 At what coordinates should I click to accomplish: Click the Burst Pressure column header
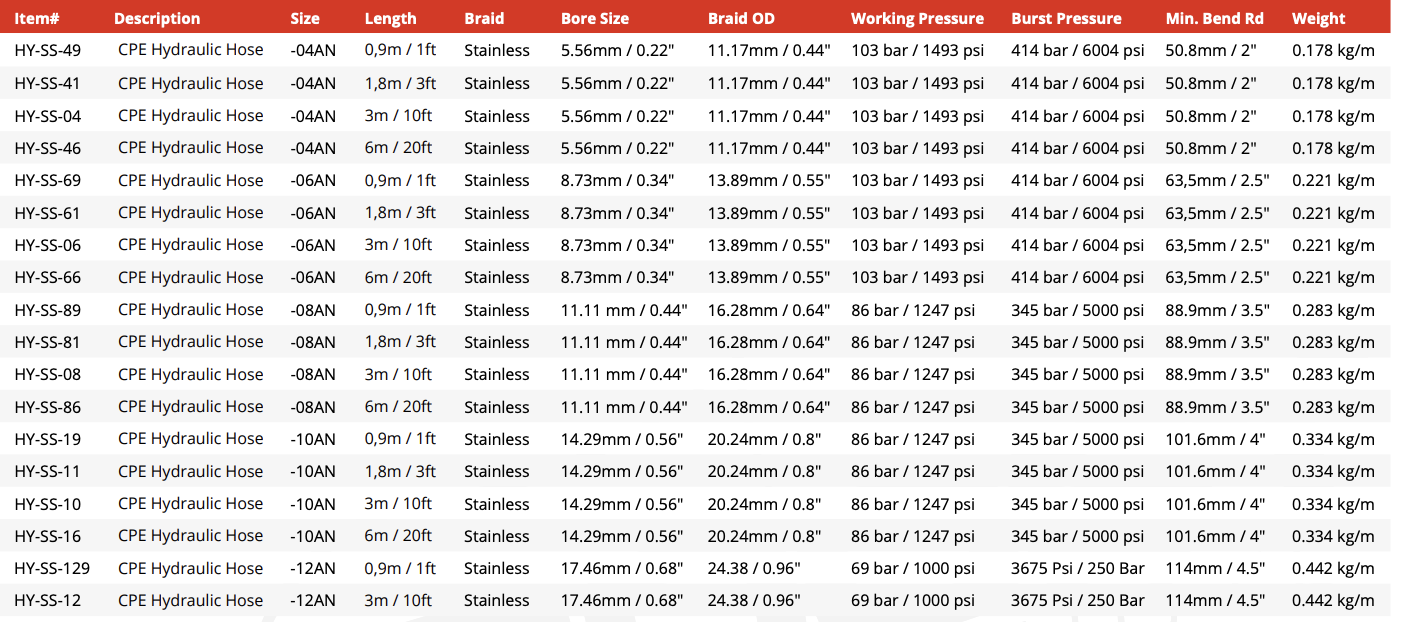[1066, 18]
